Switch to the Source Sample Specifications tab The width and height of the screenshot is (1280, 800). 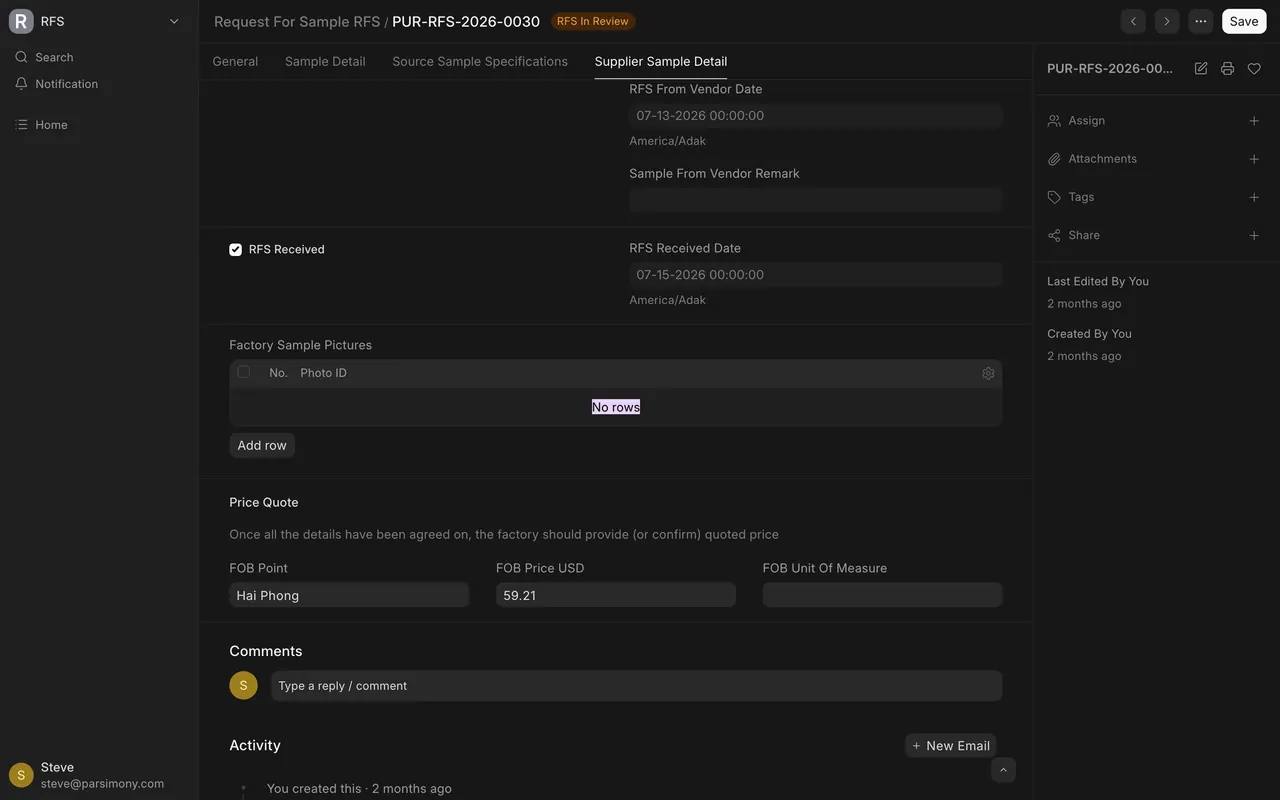click(480, 61)
